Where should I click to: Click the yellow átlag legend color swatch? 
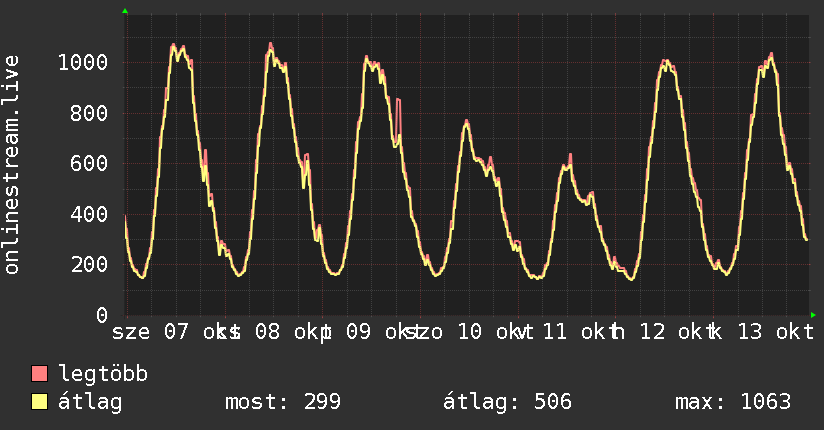(x=39, y=402)
